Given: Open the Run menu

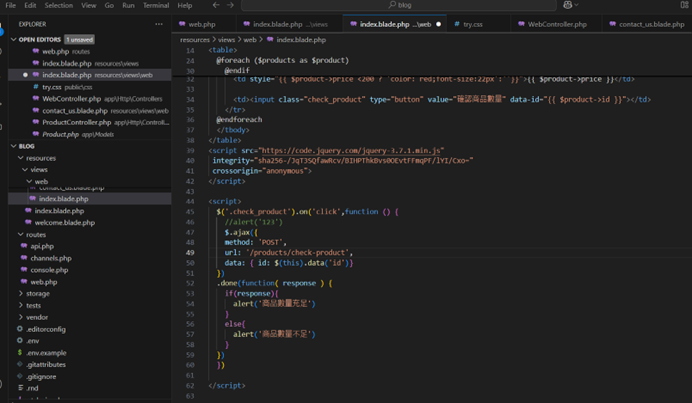Looking at the screenshot, I should tap(128, 5).
